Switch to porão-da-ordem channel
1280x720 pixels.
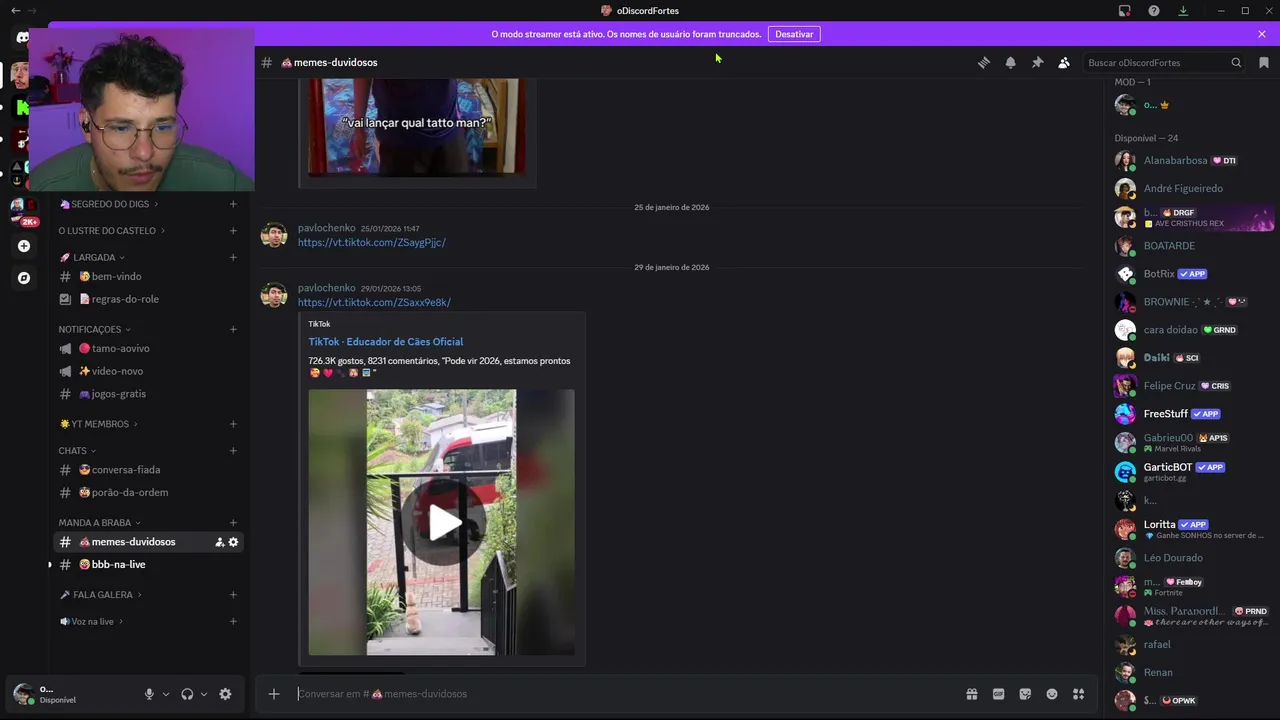point(148,492)
